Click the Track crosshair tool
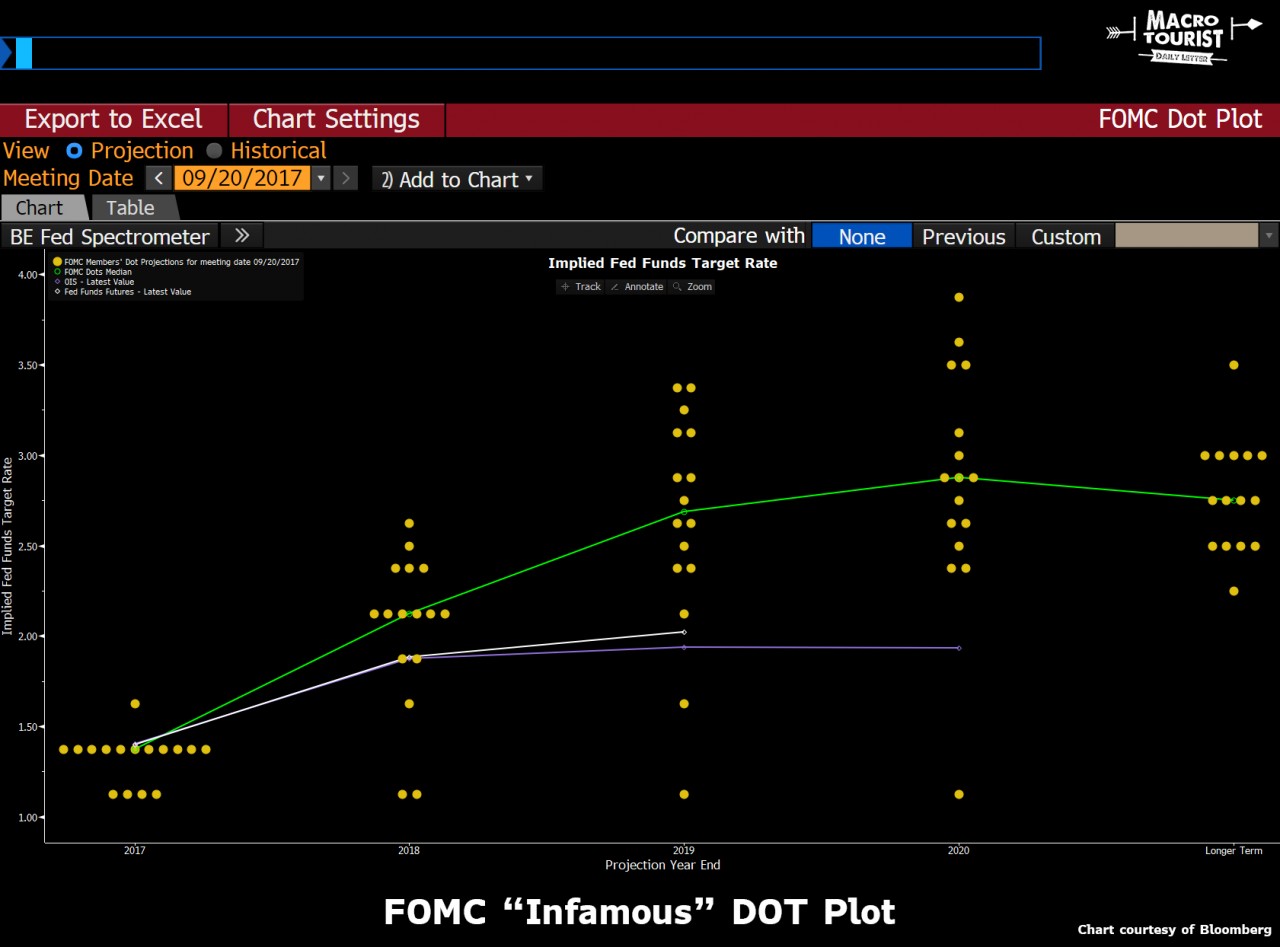The height and width of the screenshot is (947, 1280). click(580, 287)
